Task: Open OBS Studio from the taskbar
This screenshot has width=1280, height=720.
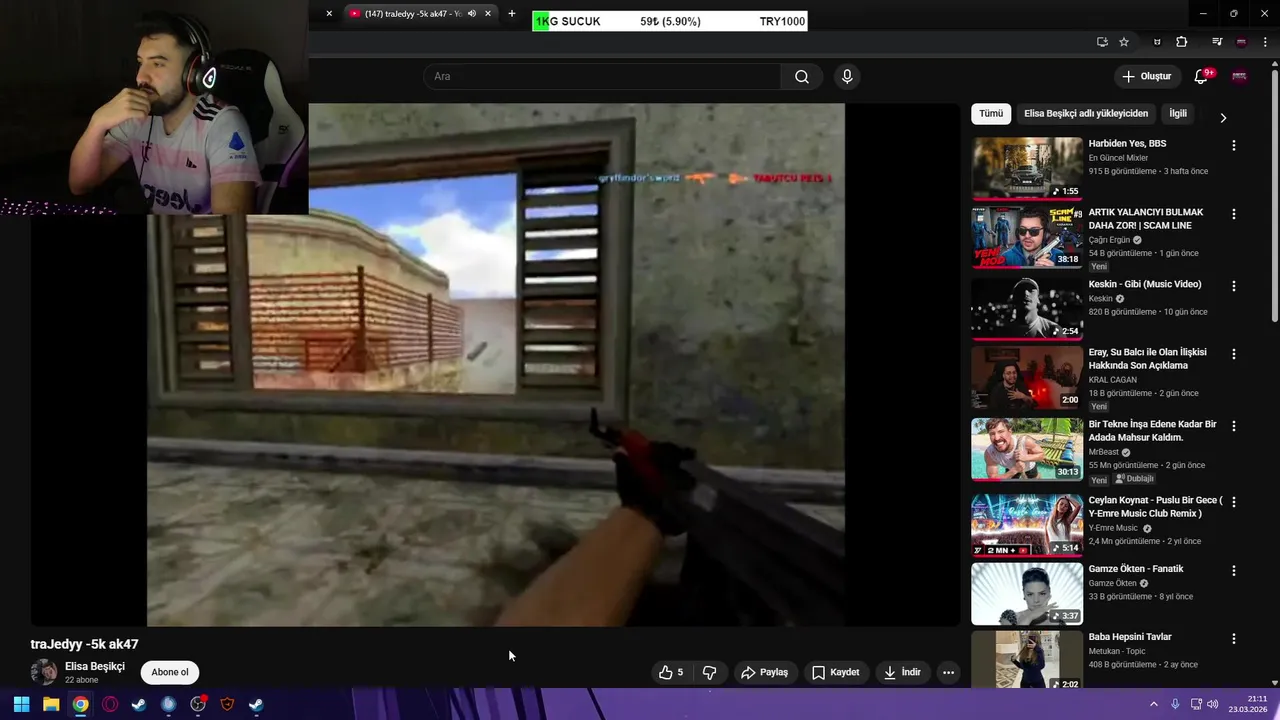Action: [x=198, y=704]
